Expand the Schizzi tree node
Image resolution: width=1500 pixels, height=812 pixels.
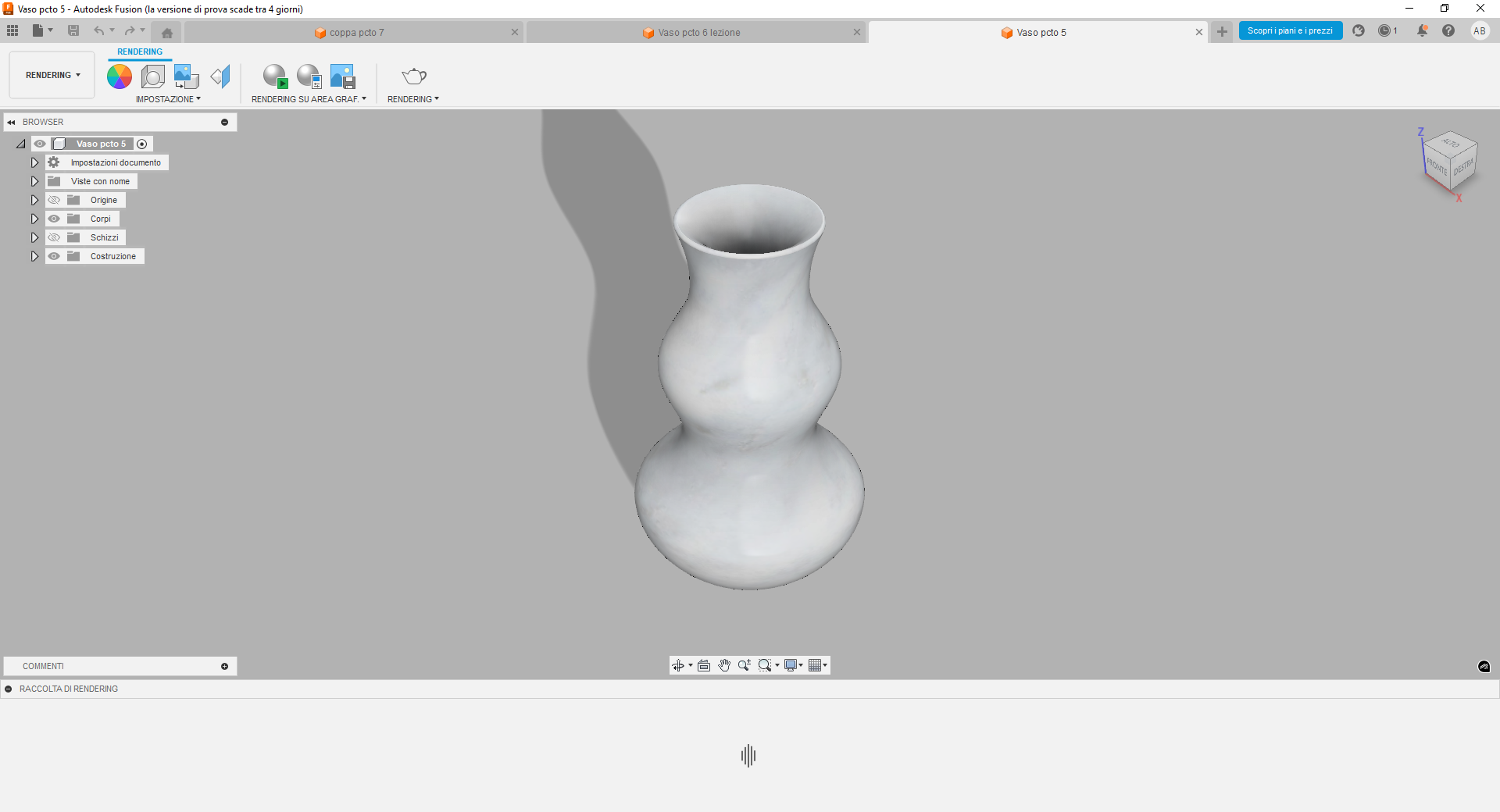pyautogui.click(x=34, y=237)
